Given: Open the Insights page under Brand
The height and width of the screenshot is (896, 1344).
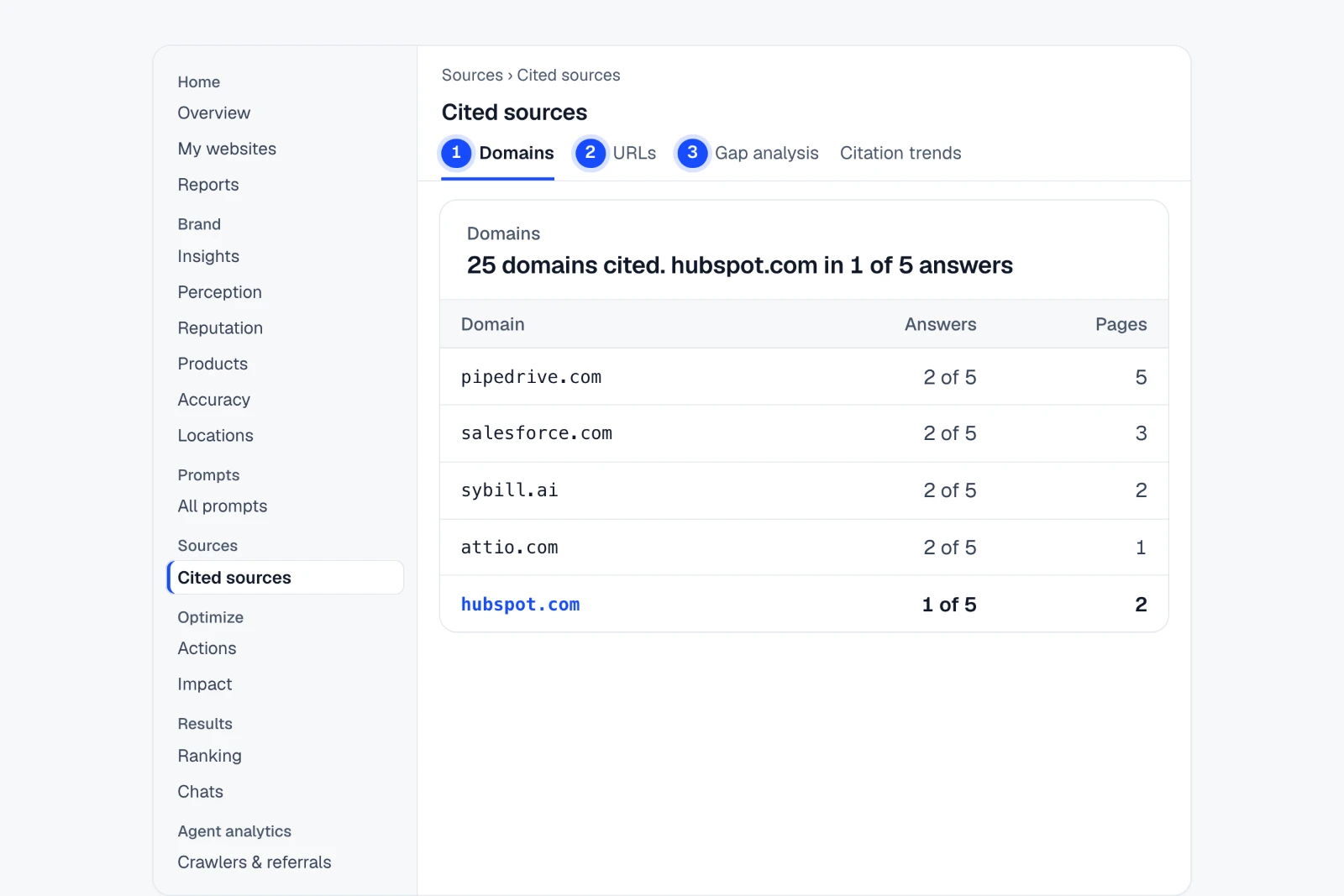Looking at the screenshot, I should (x=208, y=256).
